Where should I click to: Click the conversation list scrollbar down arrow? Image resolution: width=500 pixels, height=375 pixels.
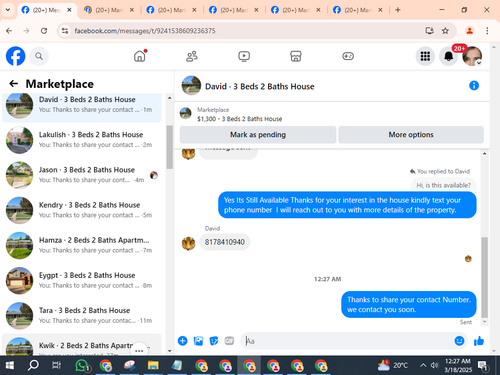[x=169, y=350]
